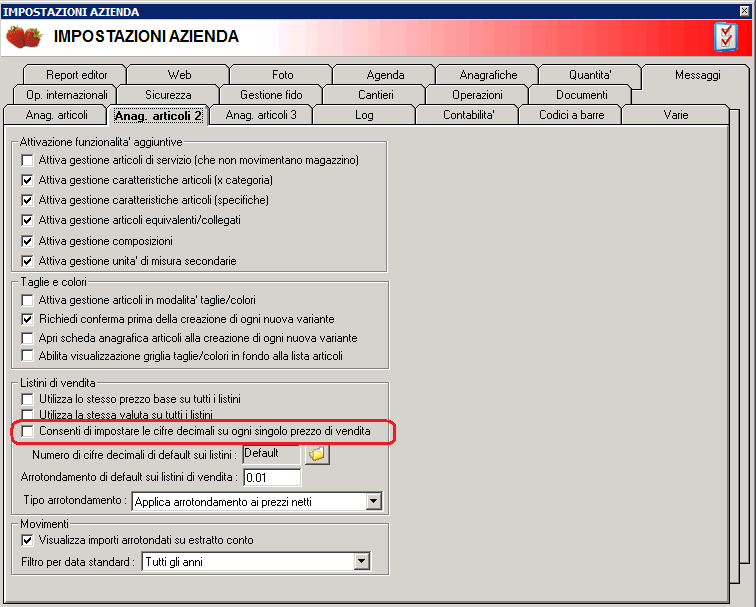Toggle Visualizza importi arrotondati su estratto conto
The width and height of the screenshot is (756, 607).
[27, 540]
